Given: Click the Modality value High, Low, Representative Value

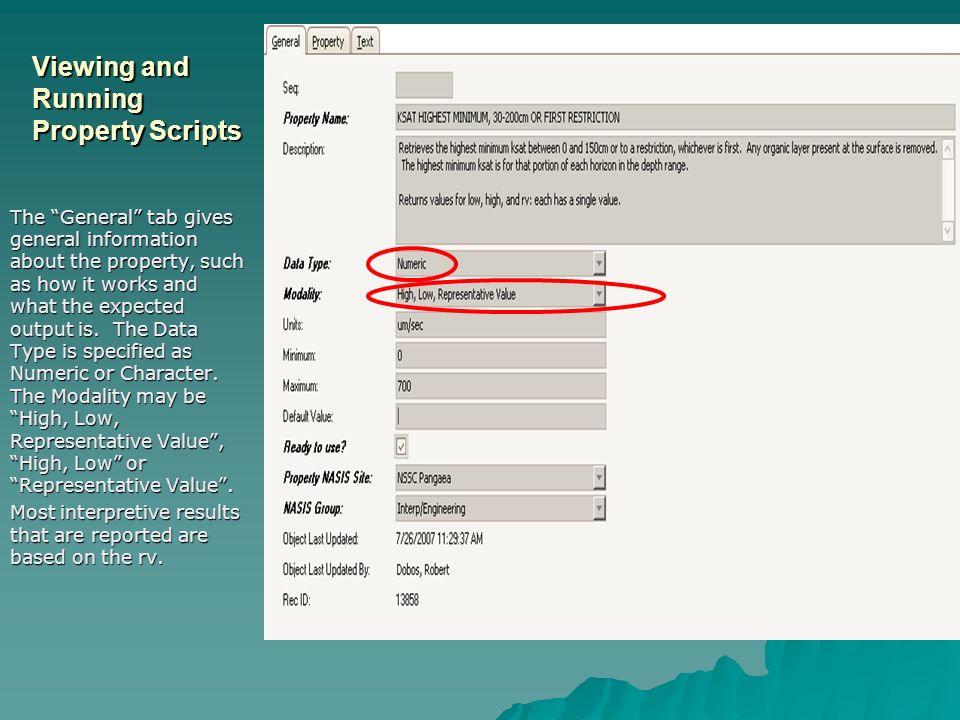Looking at the screenshot, I should [x=456, y=294].
